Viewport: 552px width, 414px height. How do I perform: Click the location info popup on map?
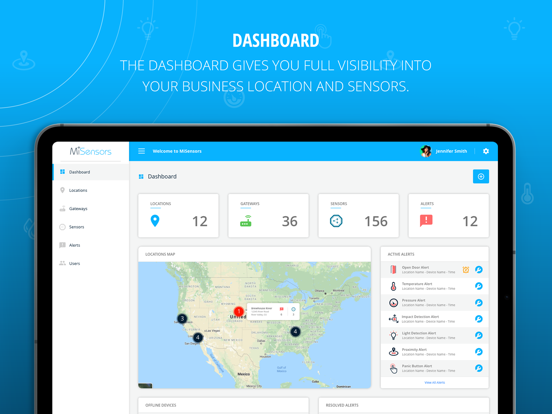273,311
